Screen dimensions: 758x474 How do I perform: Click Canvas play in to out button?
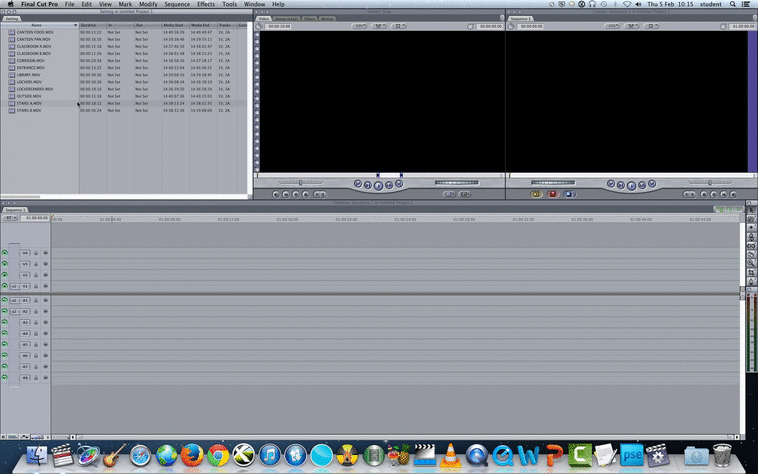(621, 185)
